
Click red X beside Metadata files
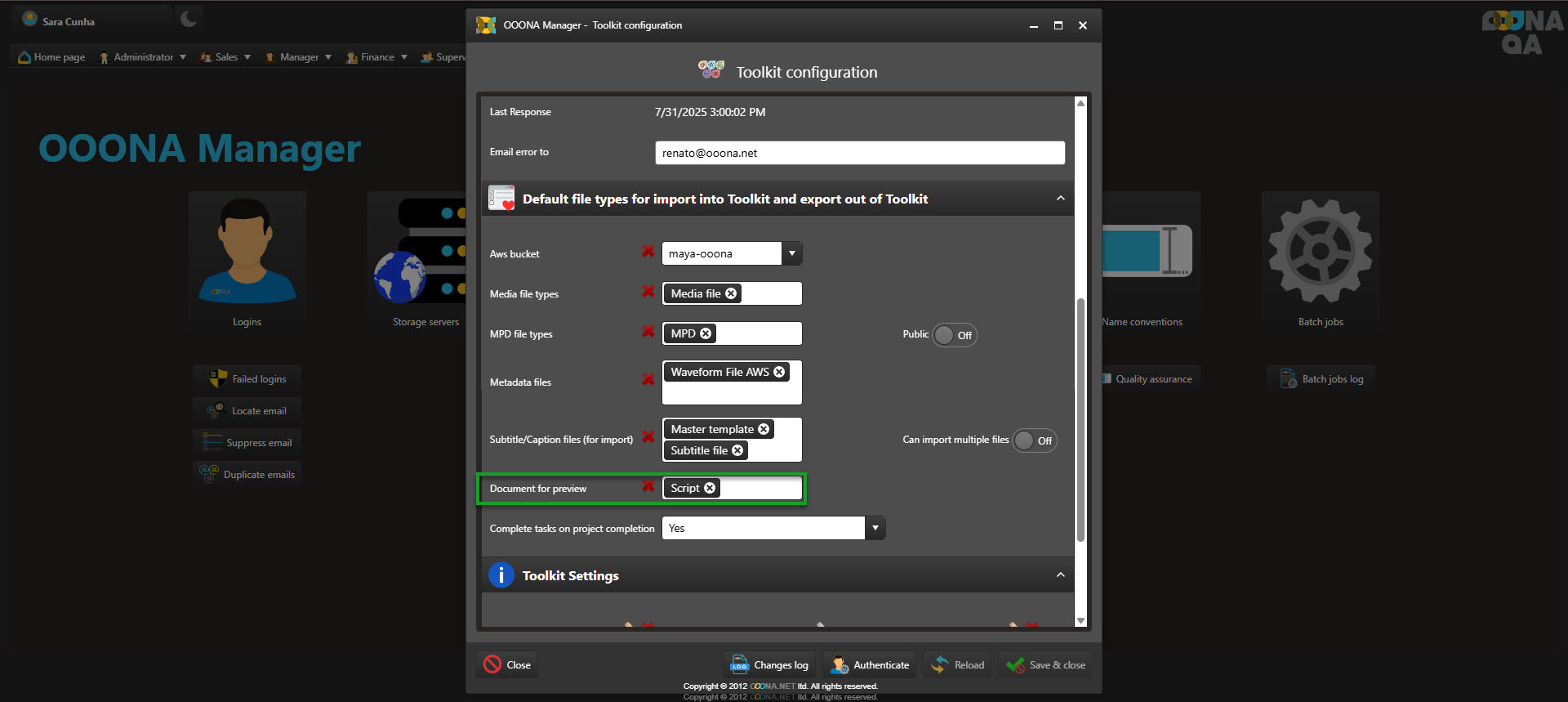click(x=648, y=380)
